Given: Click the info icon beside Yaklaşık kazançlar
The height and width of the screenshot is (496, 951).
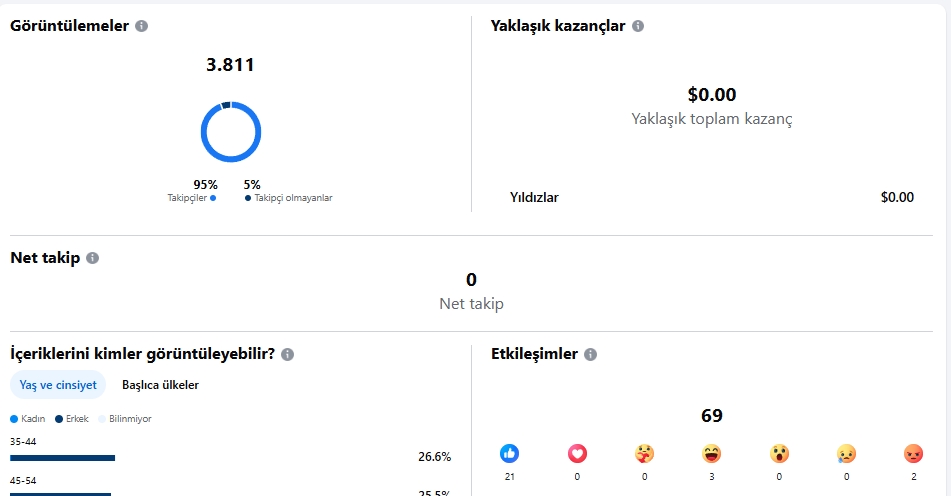Looking at the screenshot, I should pyautogui.click(x=638, y=26).
